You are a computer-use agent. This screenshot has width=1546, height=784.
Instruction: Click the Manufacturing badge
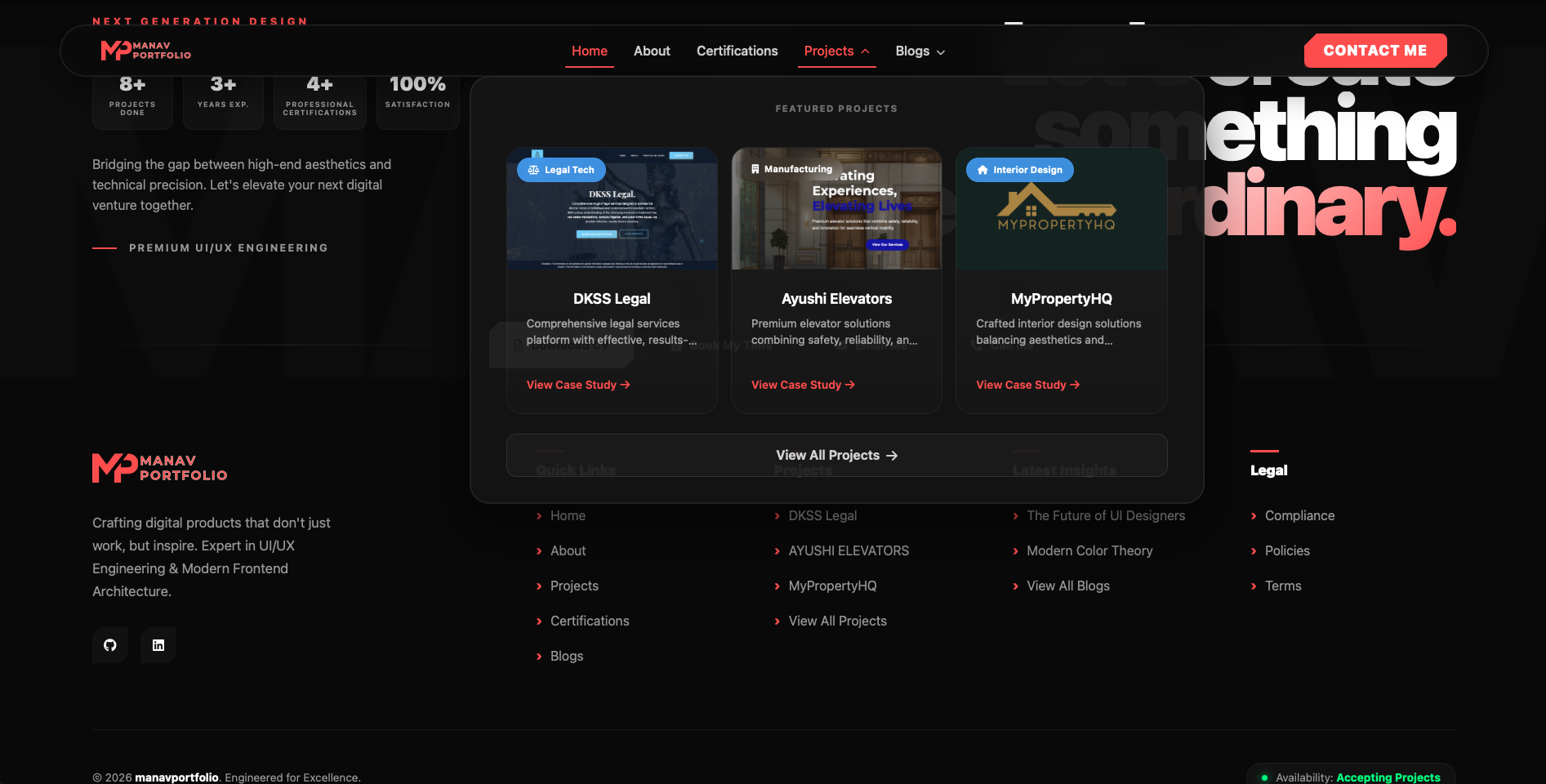[791, 169]
